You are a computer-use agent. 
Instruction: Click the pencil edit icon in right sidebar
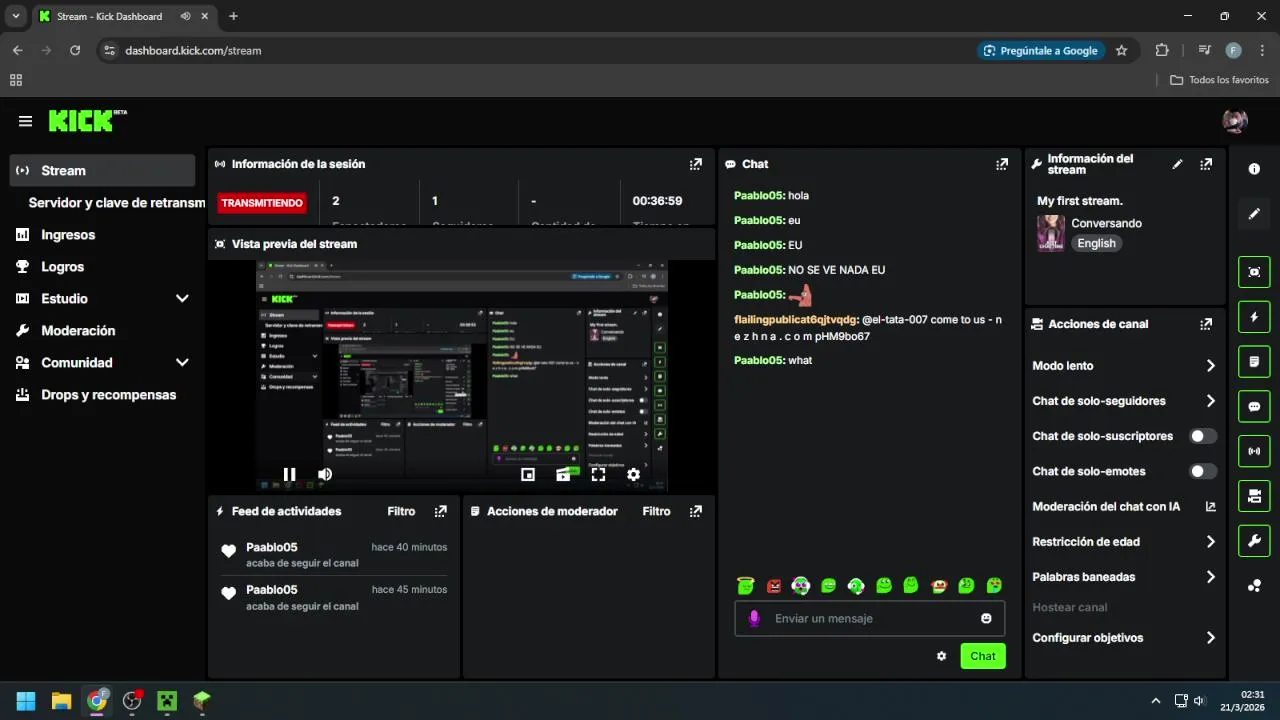pos(1254,214)
